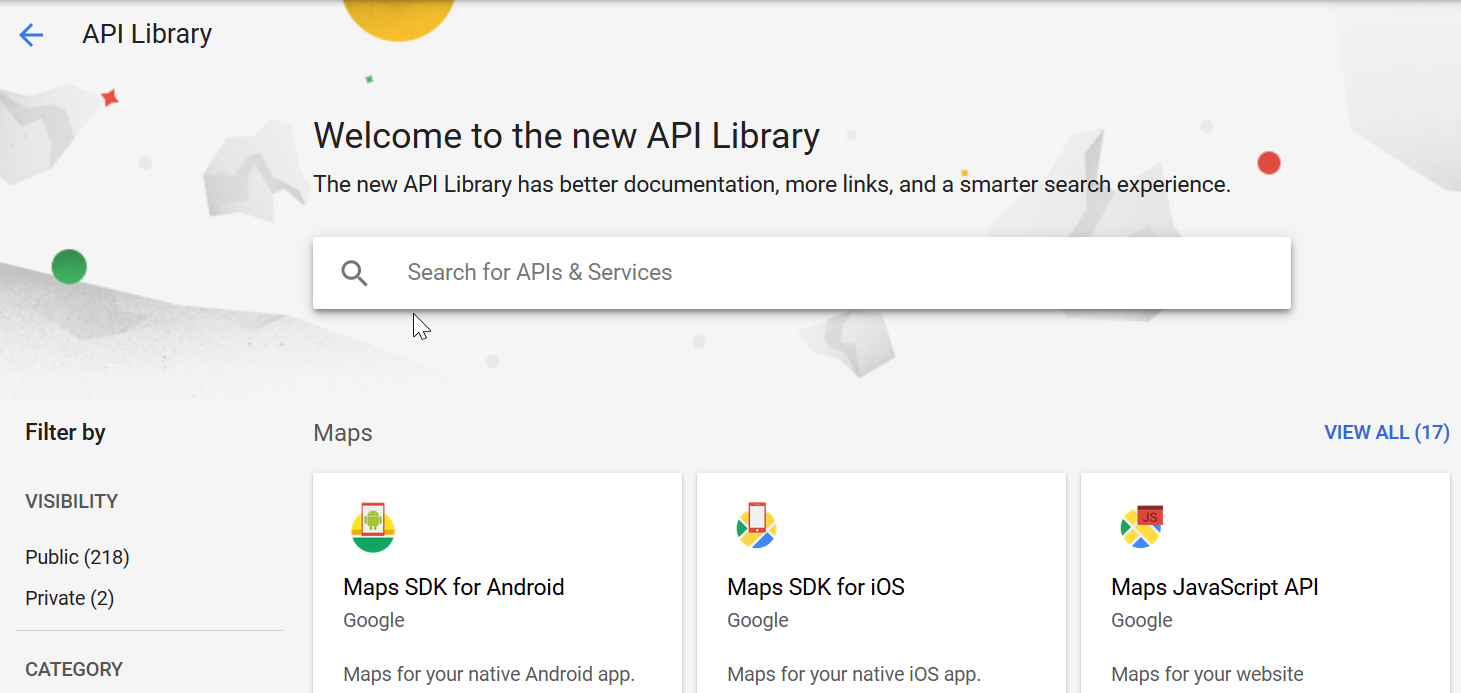This screenshot has width=1461, height=693.
Task: Open the Maps SDK for iOS title
Action: 816,587
